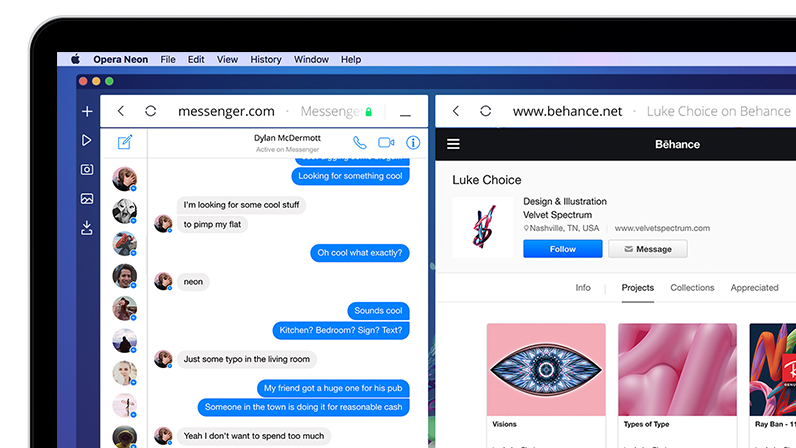
Task: Open a new tab with the plus icon
Action: 87,111
